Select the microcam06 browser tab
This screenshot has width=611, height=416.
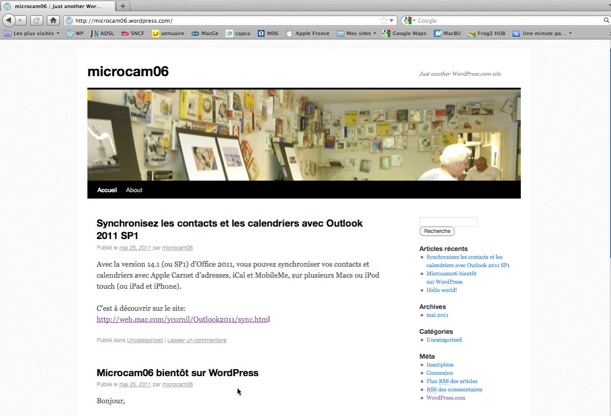[58, 6]
